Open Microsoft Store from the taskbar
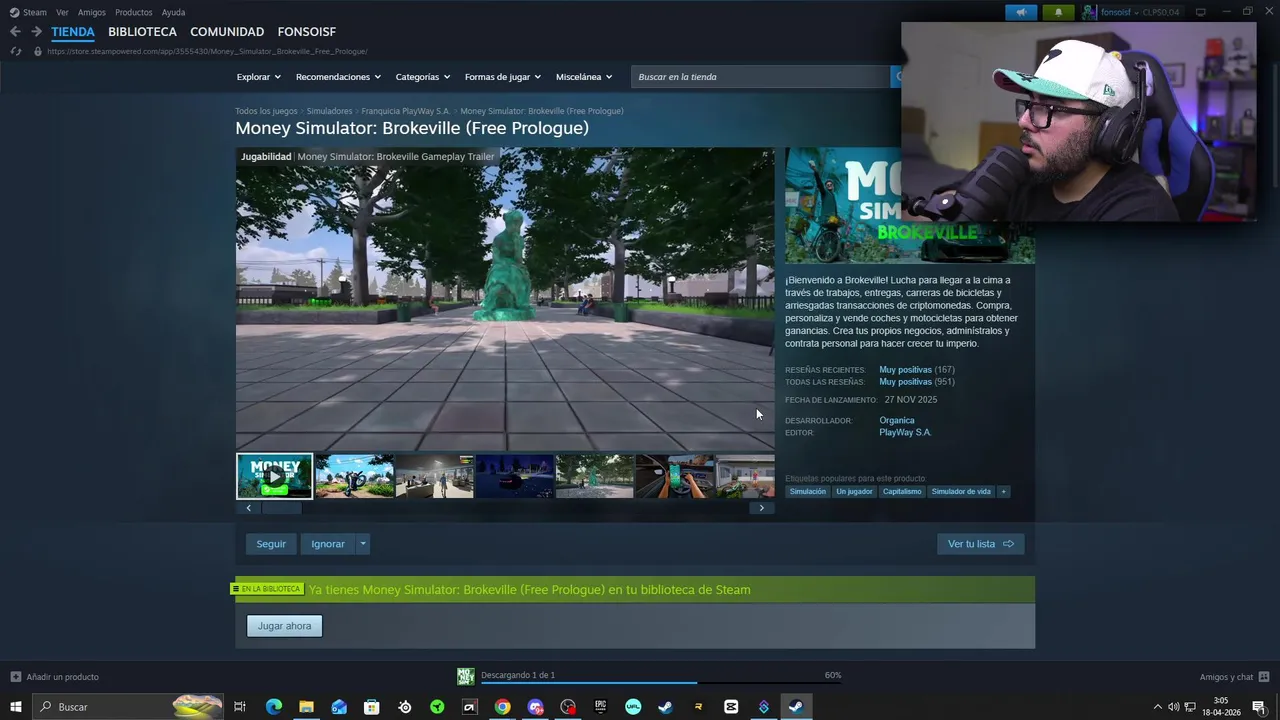The image size is (1280, 720). click(x=371, y=707)
